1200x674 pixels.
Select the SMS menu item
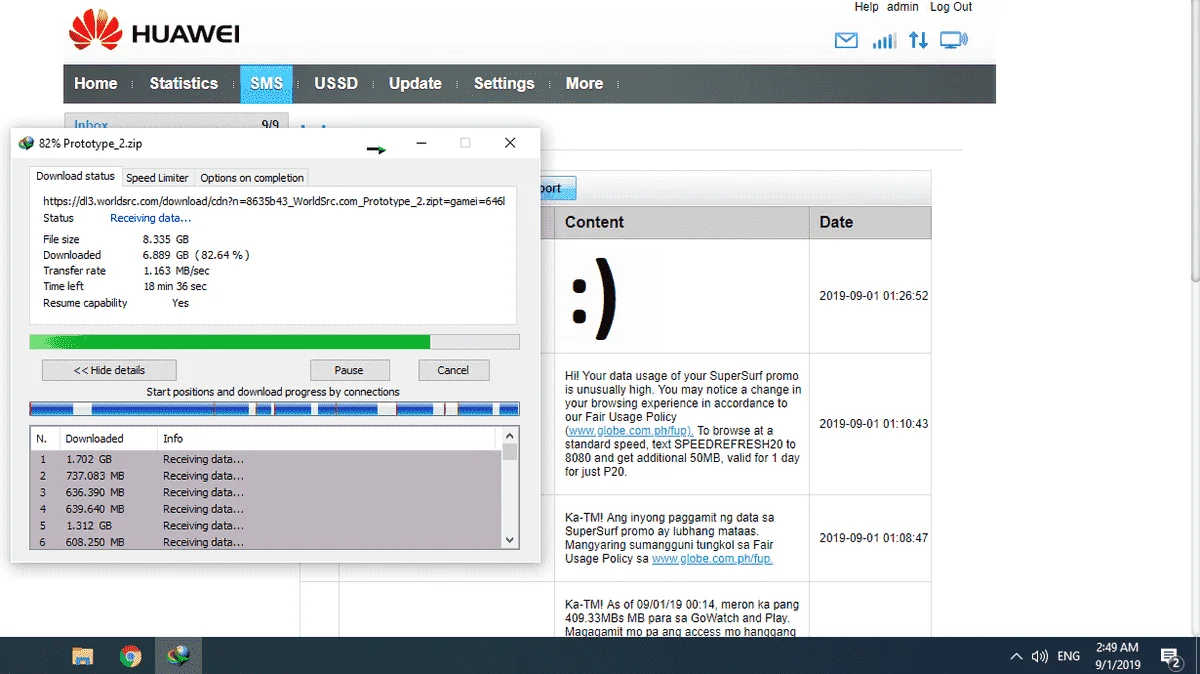coord(266,84)
